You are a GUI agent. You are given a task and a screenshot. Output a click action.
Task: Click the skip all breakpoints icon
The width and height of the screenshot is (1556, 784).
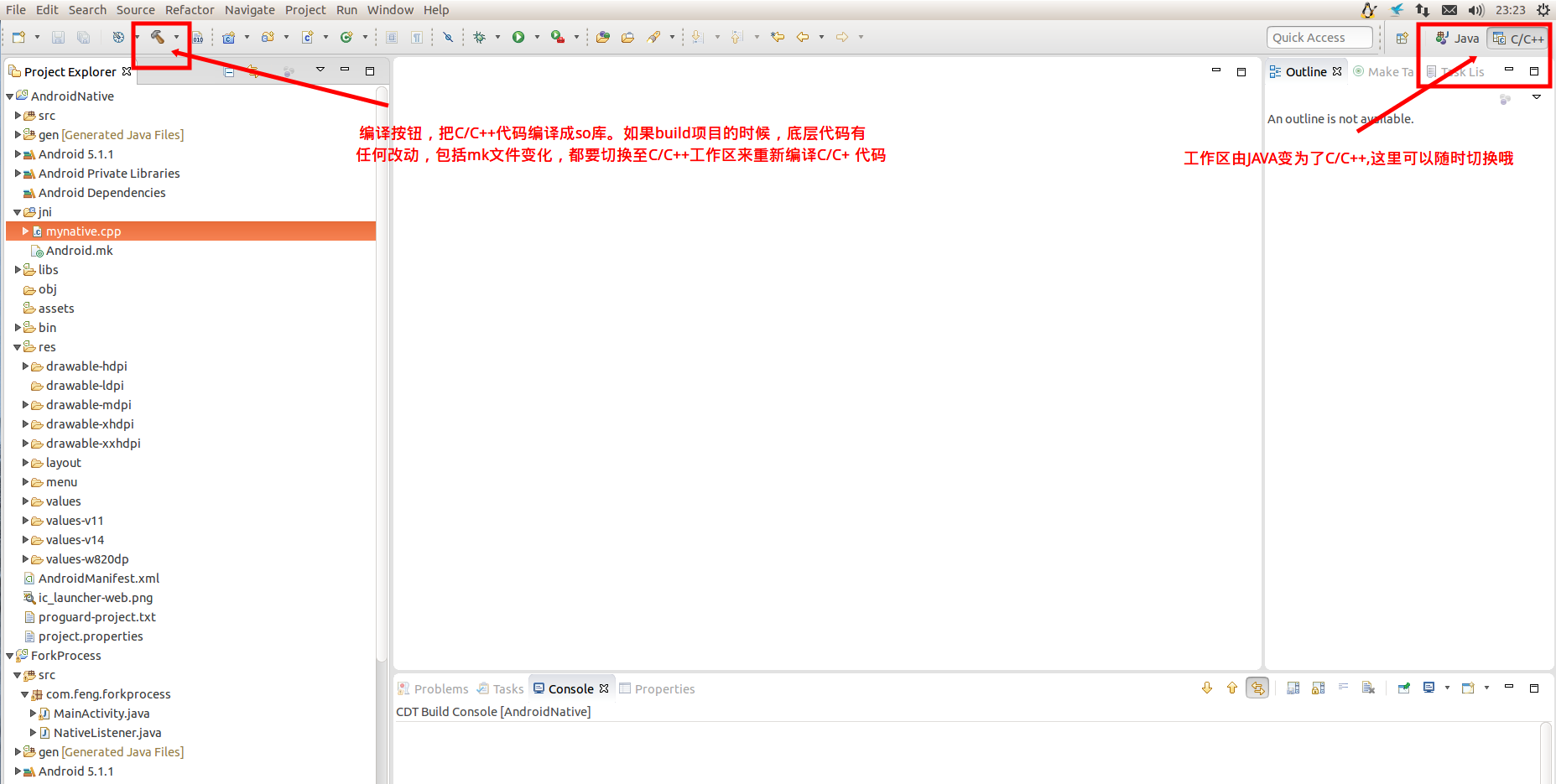click(448, 37)
